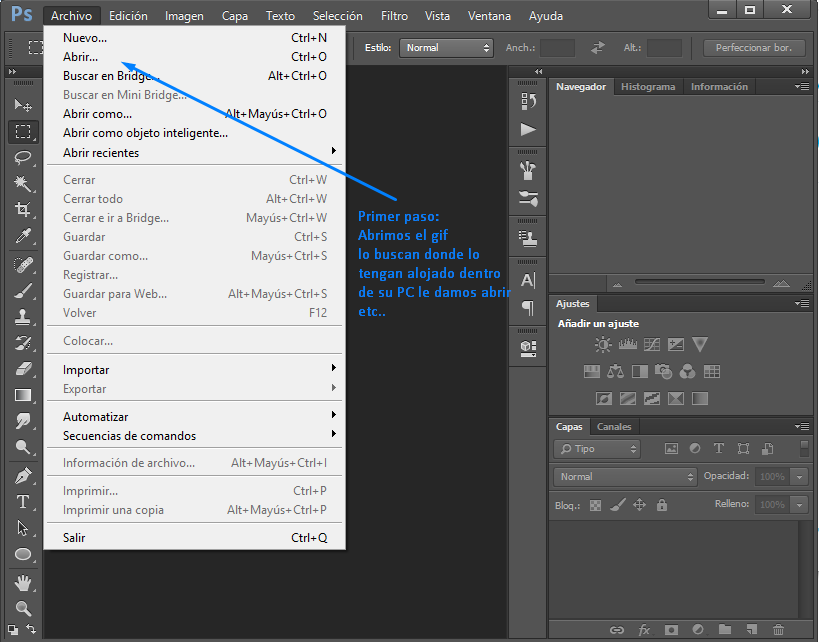This screenshot has width=819, height=642.
Task: Open the Actions panel play icon
Action: 528,129
